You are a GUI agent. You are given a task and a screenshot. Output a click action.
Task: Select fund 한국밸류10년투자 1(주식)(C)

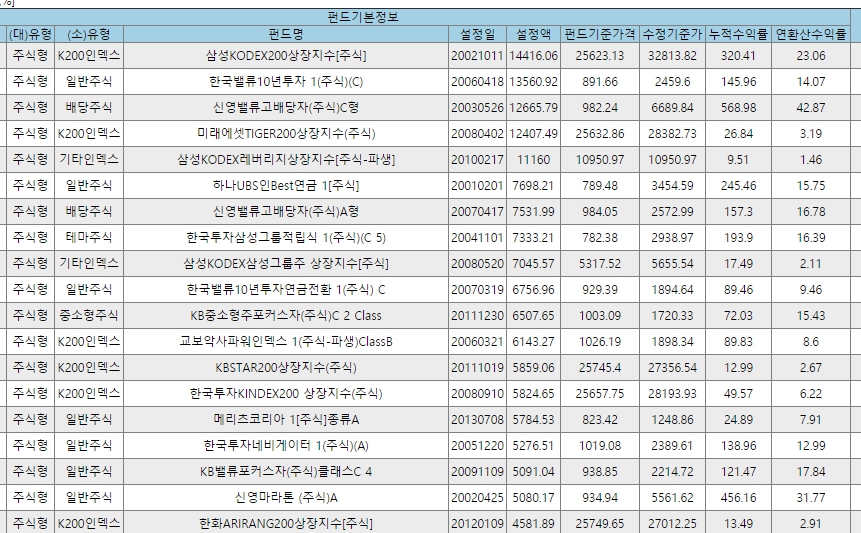pos(286,82)
